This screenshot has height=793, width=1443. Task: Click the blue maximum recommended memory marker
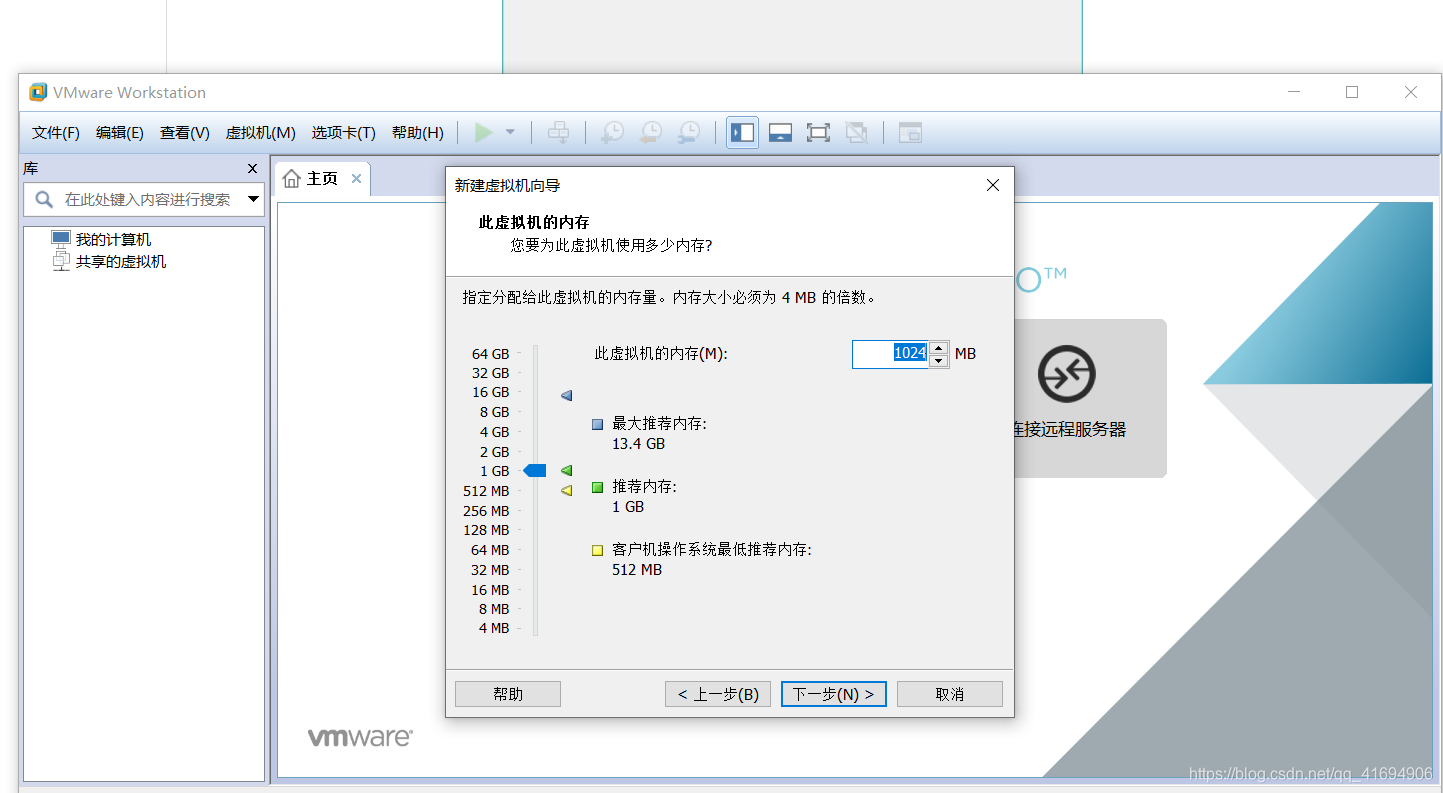click(567, 396)
